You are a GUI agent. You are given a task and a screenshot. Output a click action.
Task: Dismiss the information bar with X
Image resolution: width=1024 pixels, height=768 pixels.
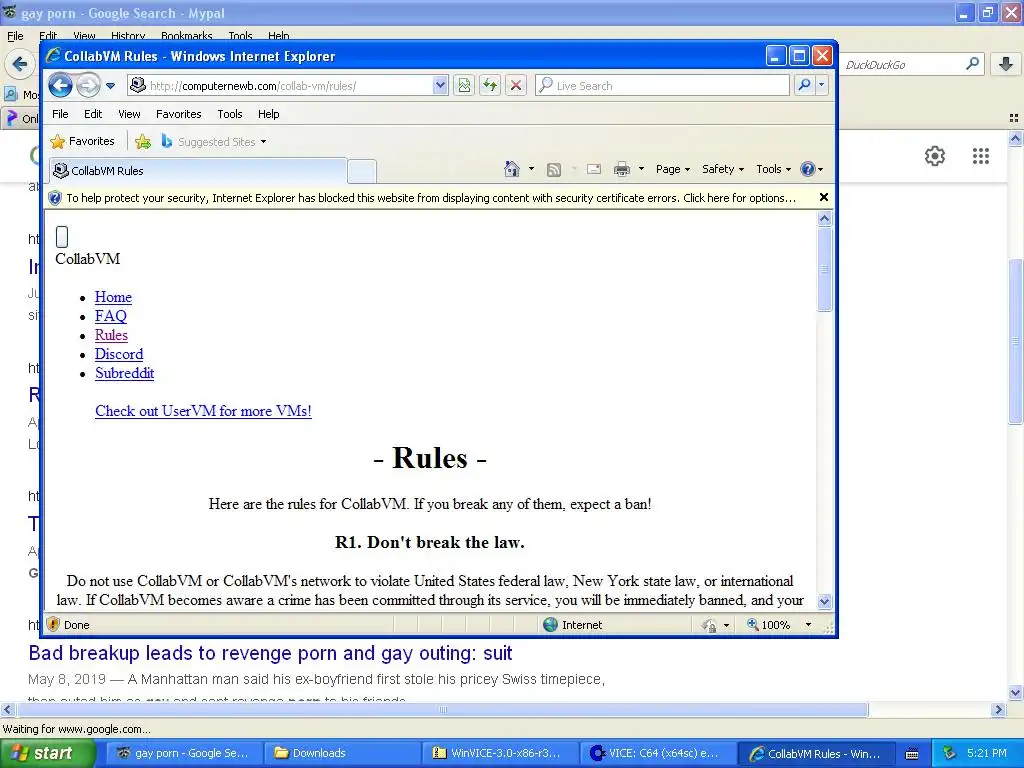tap(824, 197)
